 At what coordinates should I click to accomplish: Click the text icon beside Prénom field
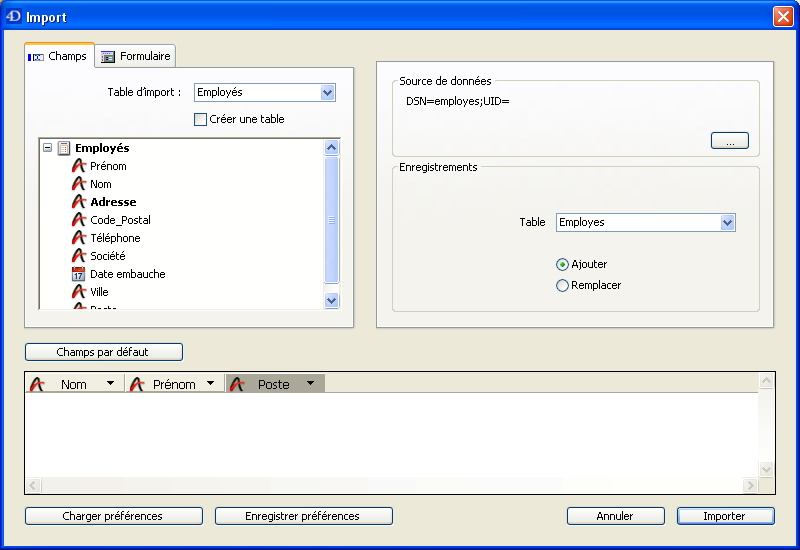coord(79,166)
